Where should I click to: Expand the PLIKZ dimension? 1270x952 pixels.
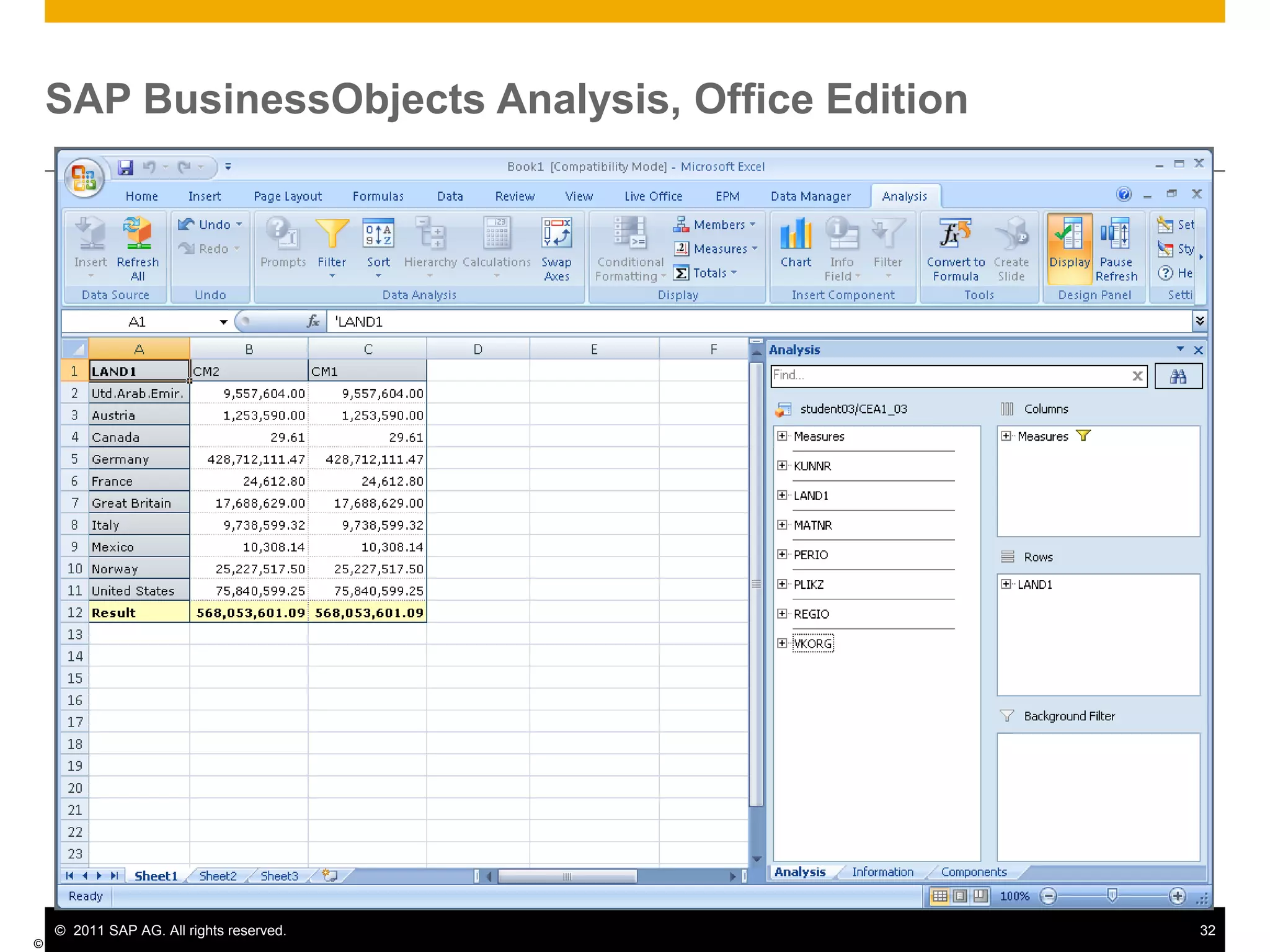point(782,584)
